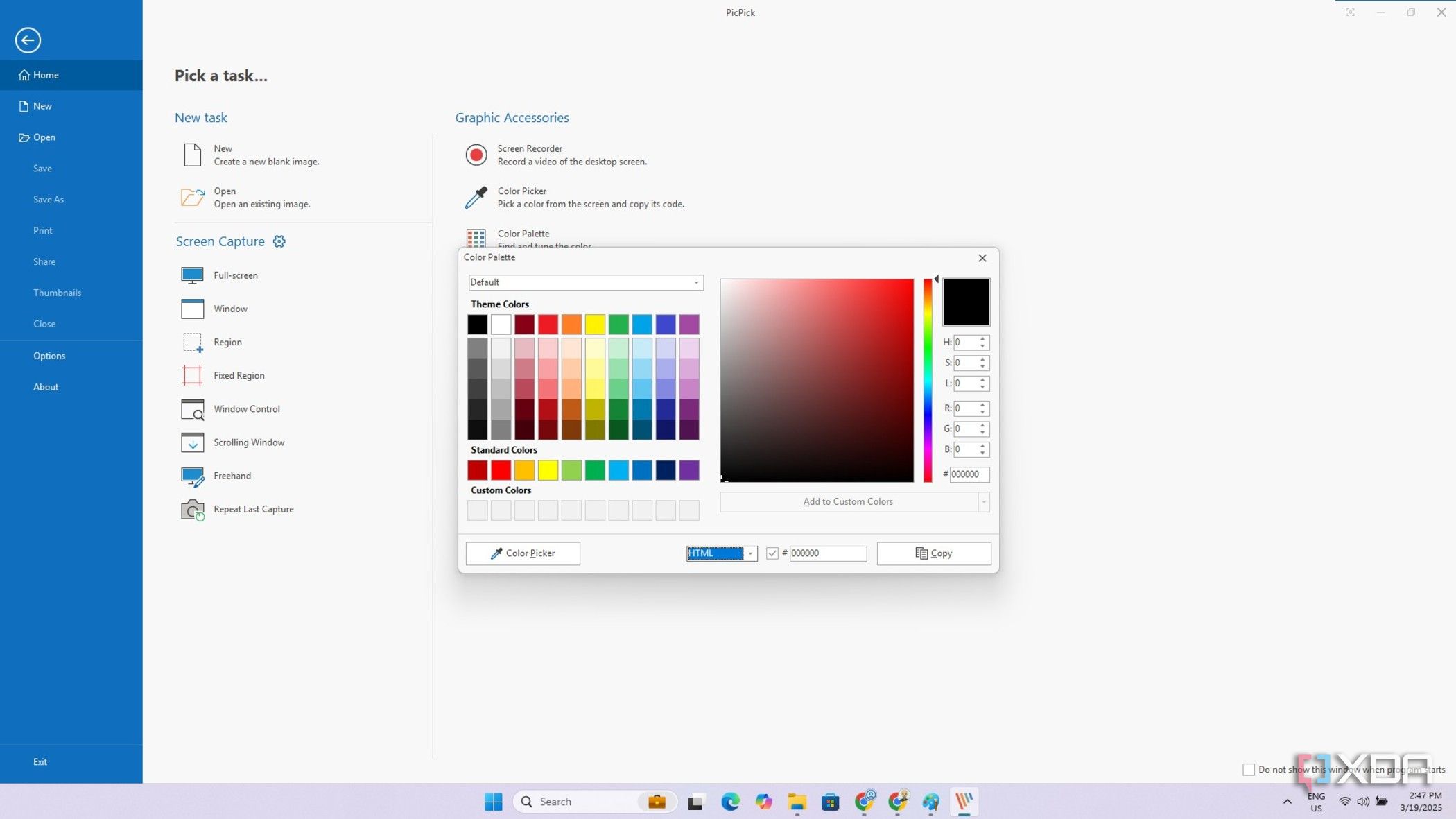Show hidden system tray icons
The height and width of the screenshot is (819, 1456).
[1287, 802]
